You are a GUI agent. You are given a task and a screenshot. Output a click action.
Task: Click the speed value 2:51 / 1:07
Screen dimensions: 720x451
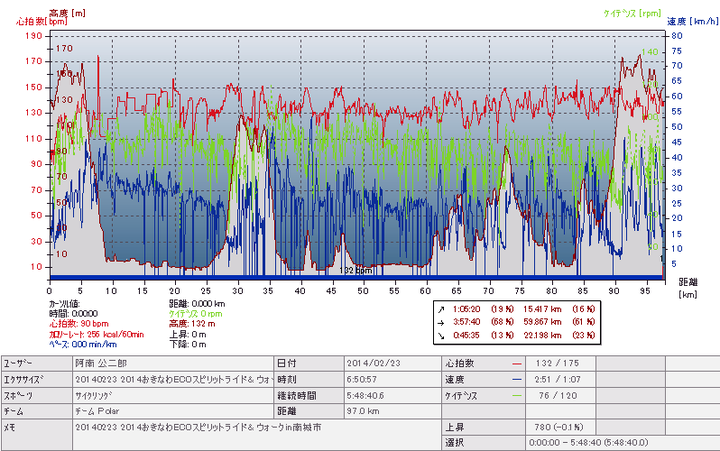(557, 380)
